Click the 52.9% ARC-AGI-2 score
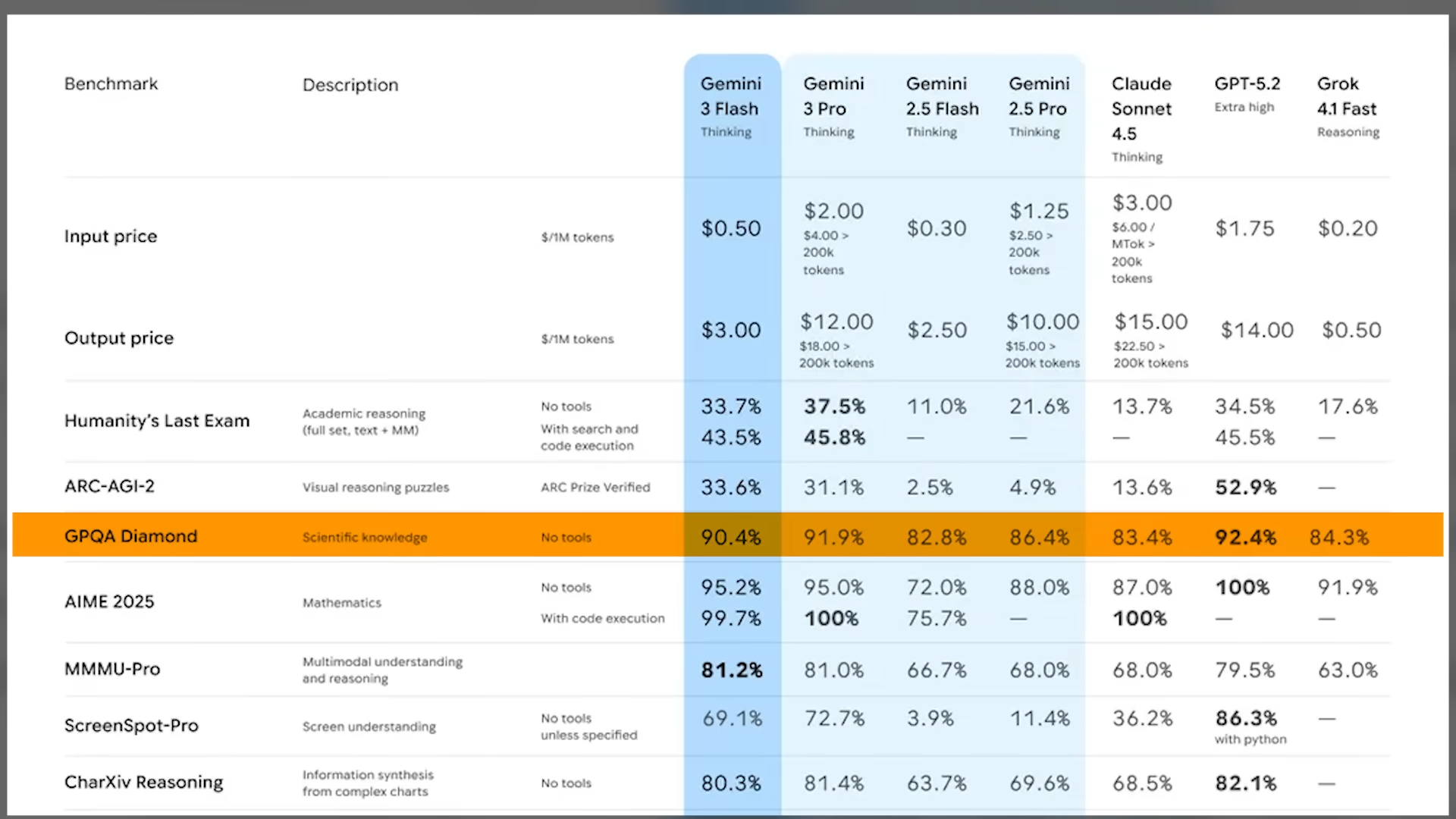 1245,487
